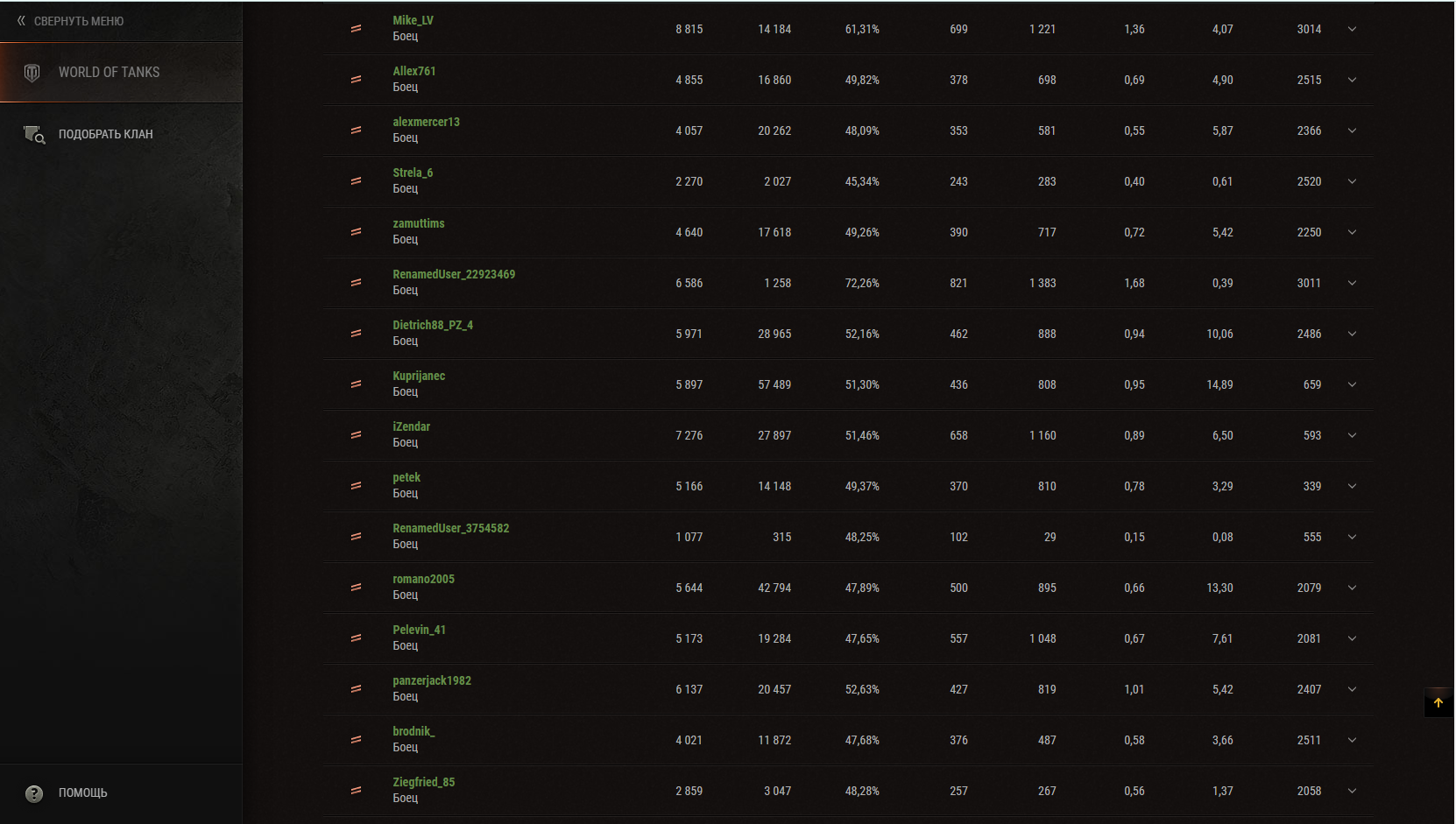Open the Помощь help menu item
1456x824 pixels.
point(121,793)
